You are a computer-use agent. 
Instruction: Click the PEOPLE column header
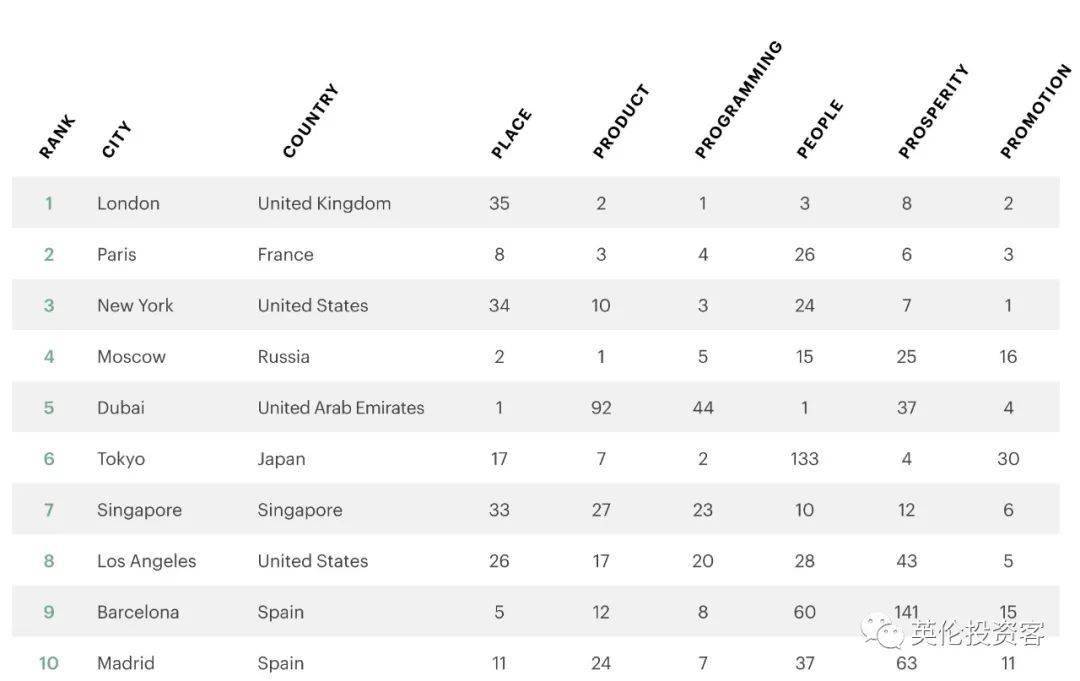click(x=820, y=130)
